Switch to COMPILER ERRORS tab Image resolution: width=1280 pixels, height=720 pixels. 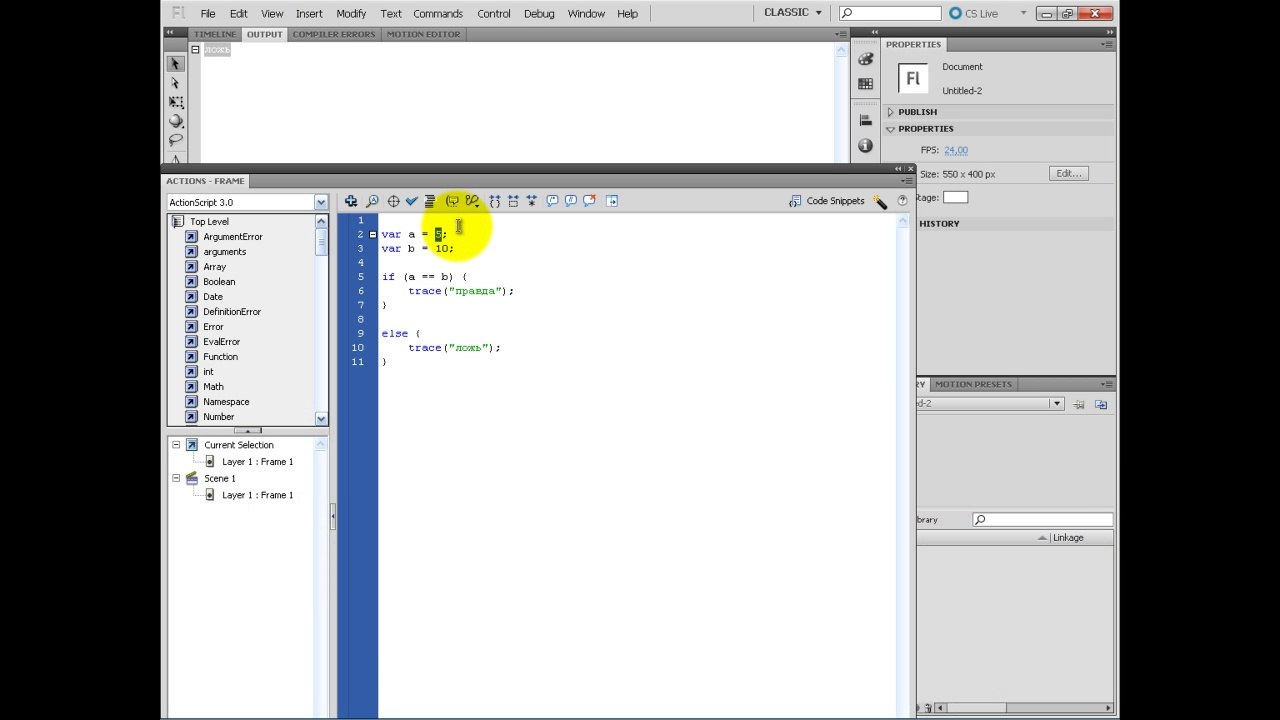[334, 34]
